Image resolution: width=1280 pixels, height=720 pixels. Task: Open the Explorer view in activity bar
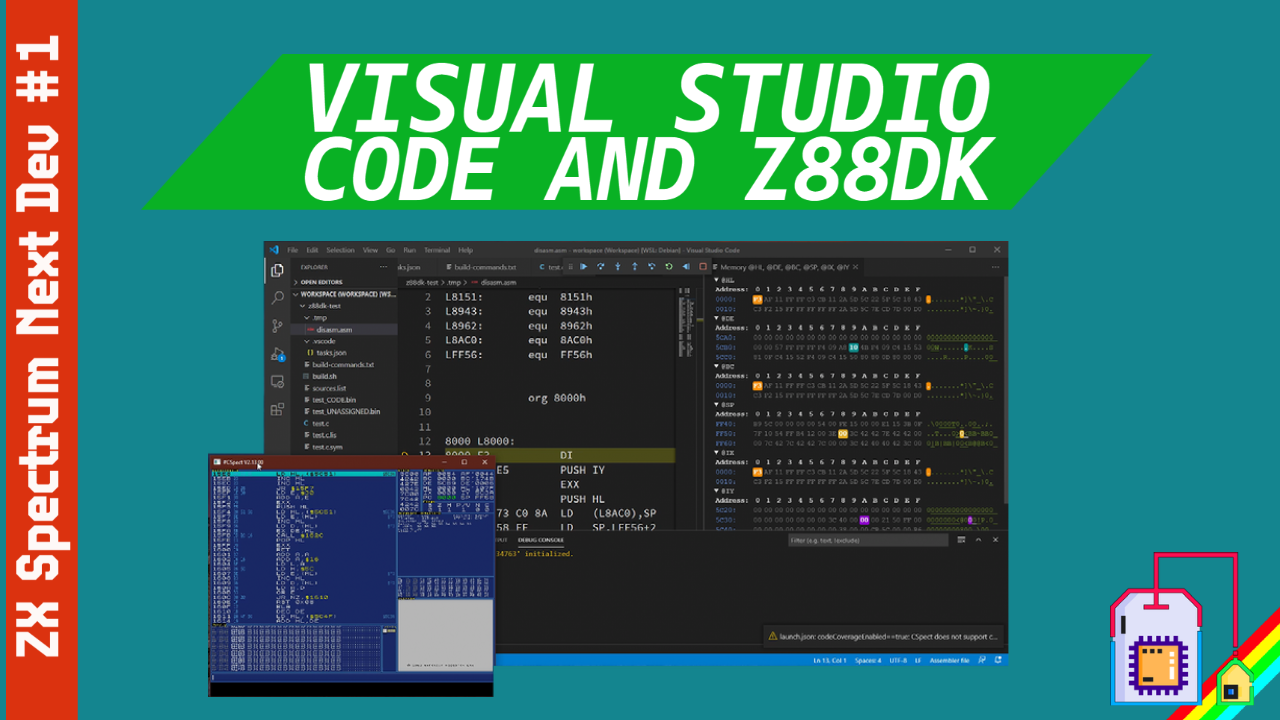tap(277, 270)
